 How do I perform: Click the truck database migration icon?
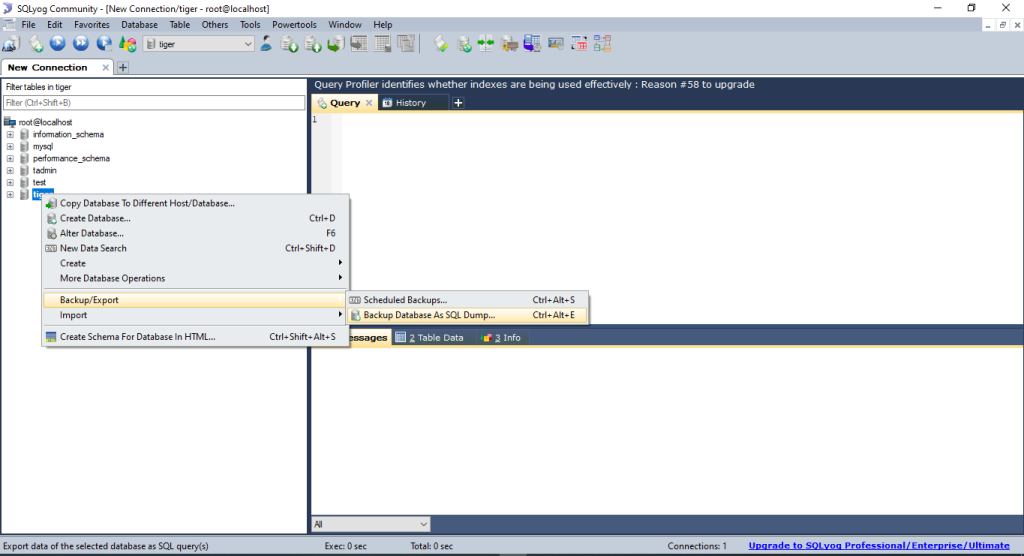(509, 44)
